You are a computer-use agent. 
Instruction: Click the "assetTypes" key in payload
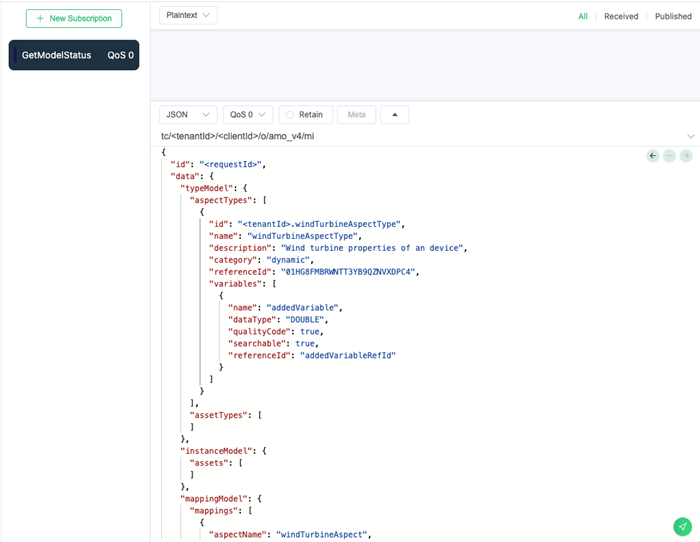219,415
